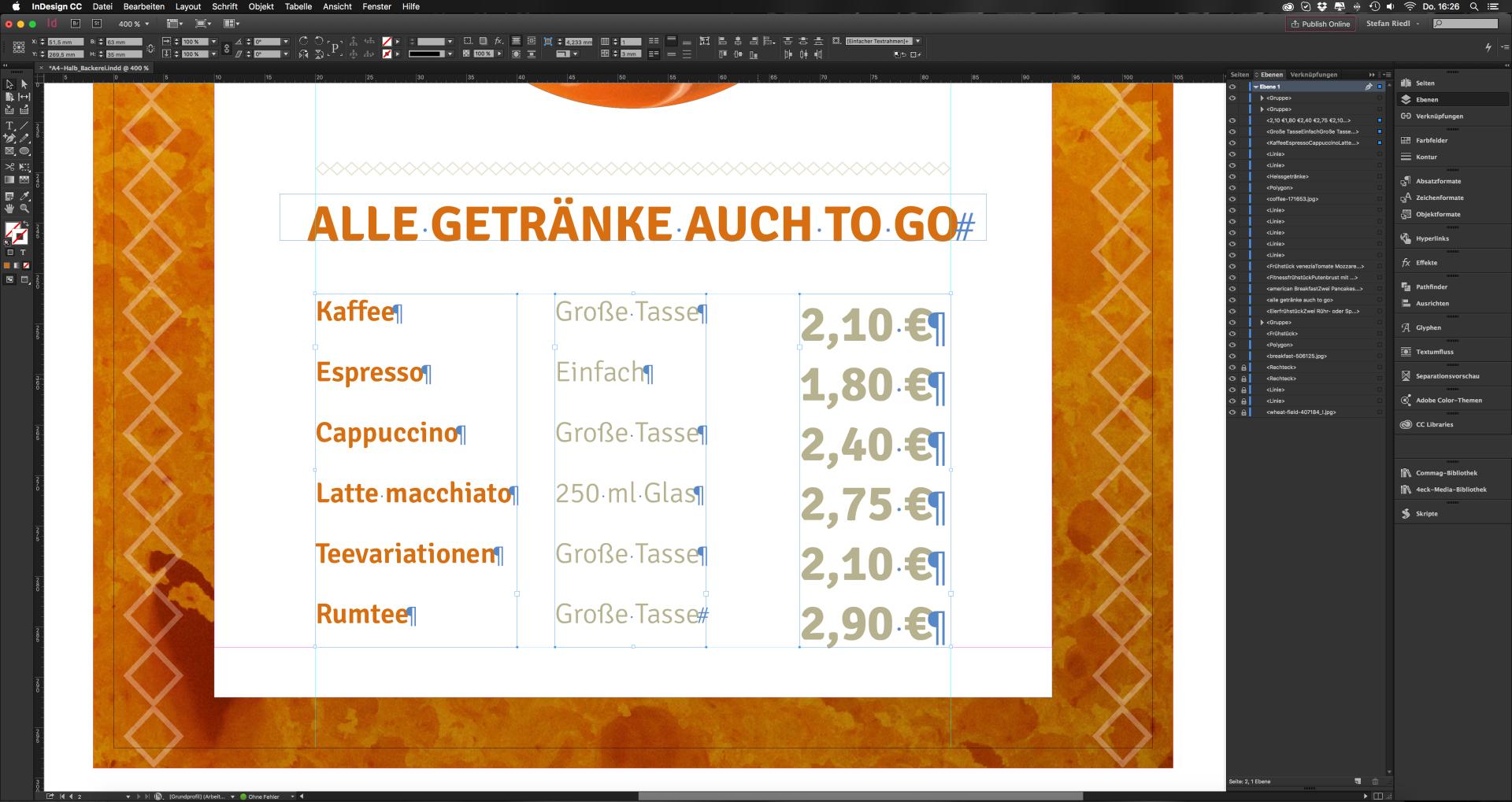The width and height of the screenshot is (1512, 802).
Task: Select the Type tool
Action: [9, 126]
